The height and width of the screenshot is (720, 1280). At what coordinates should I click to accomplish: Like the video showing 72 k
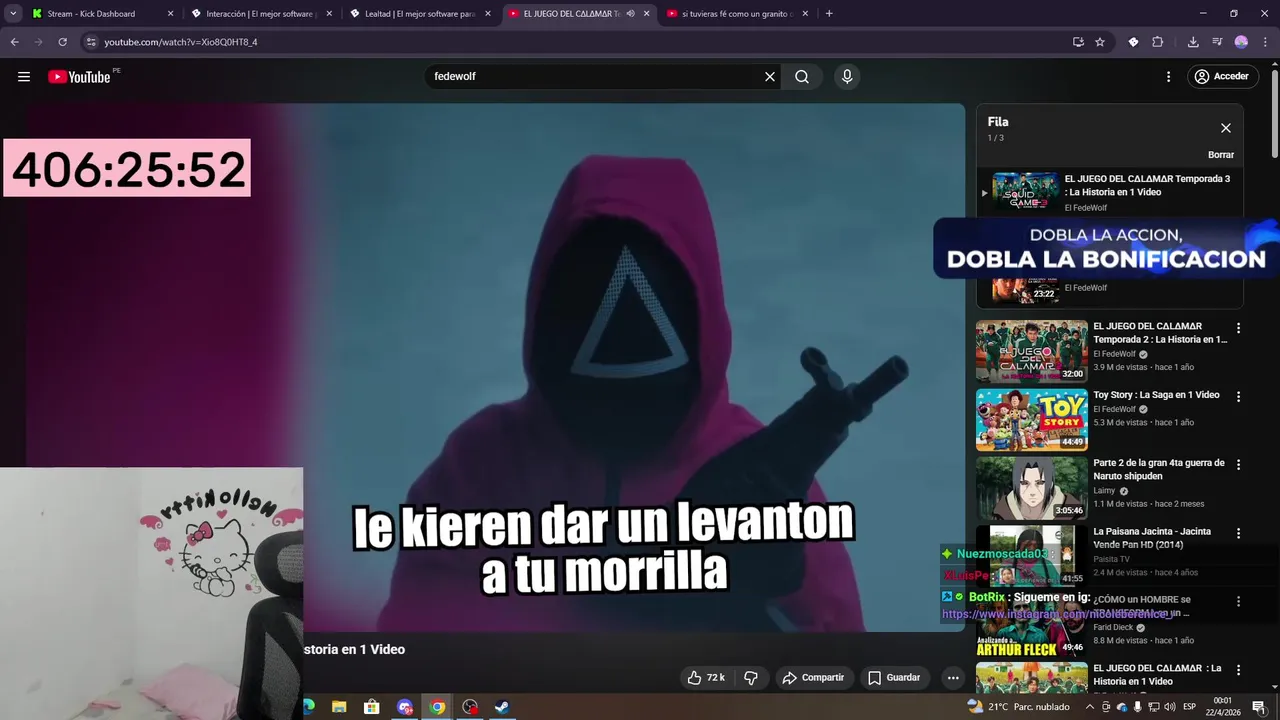[706, 678]
